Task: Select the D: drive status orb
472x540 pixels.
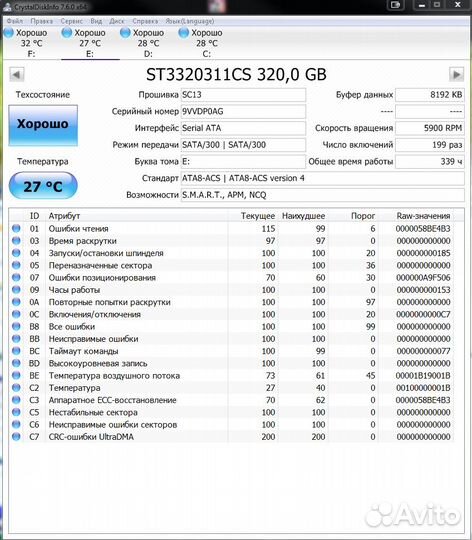Action: (x=125, y=33)
